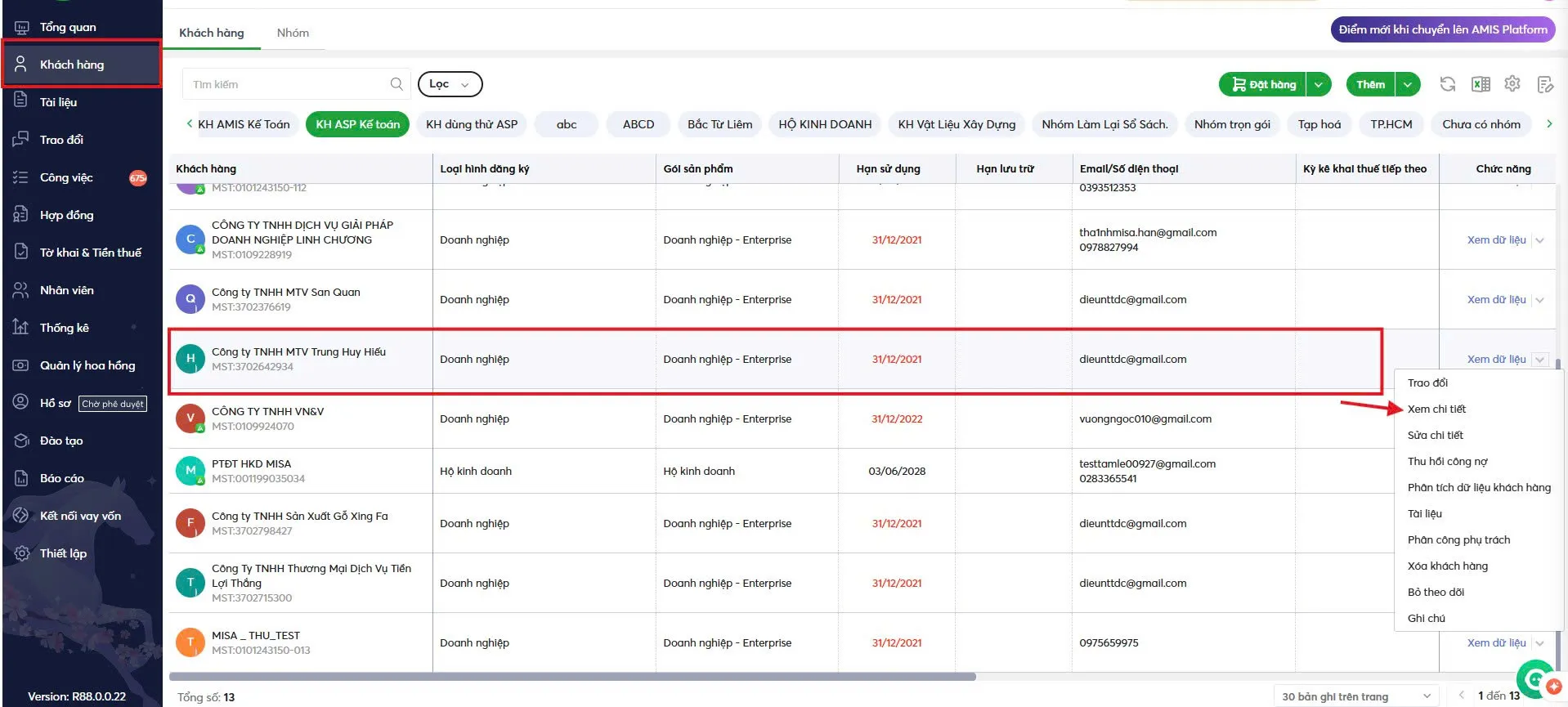Select Xóa khách hàng menu entry
1568x707 pixels.
[1448, 566]
